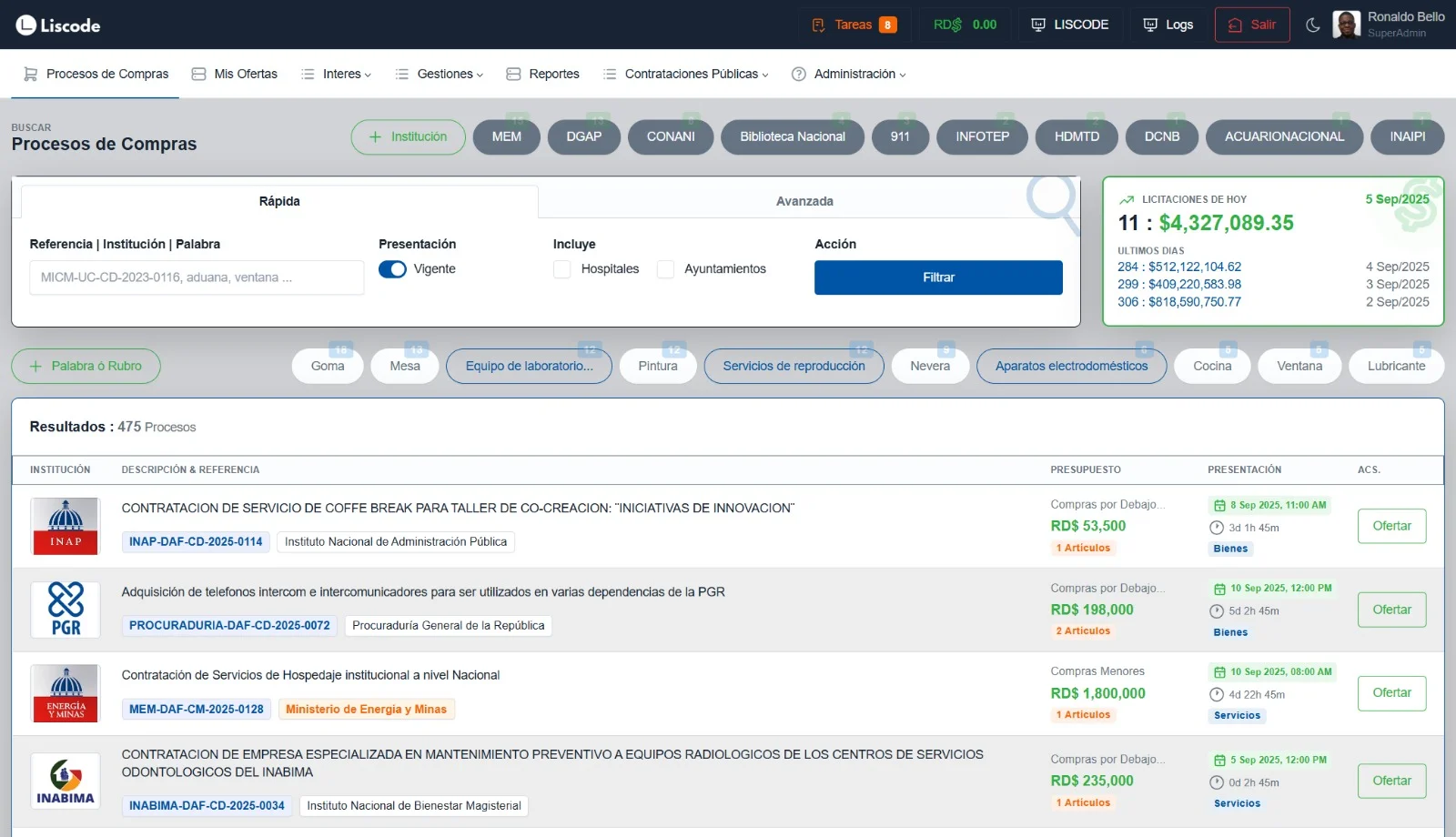The image size is (1456, 837).
Task: Select the Equipo de laboratorio keyword chip
Action: (x=529, y=366)
